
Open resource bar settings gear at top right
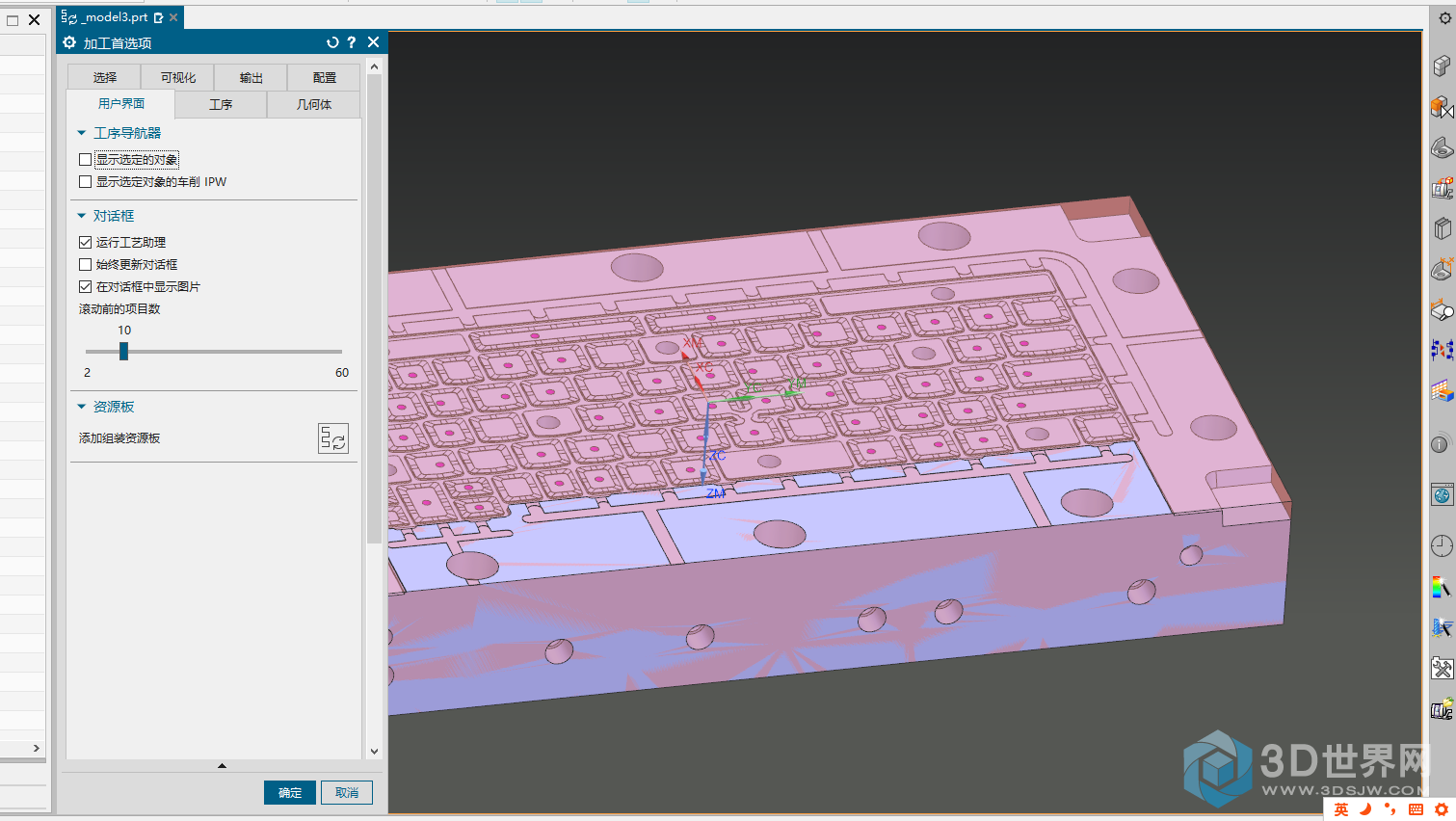(1444, 18)
